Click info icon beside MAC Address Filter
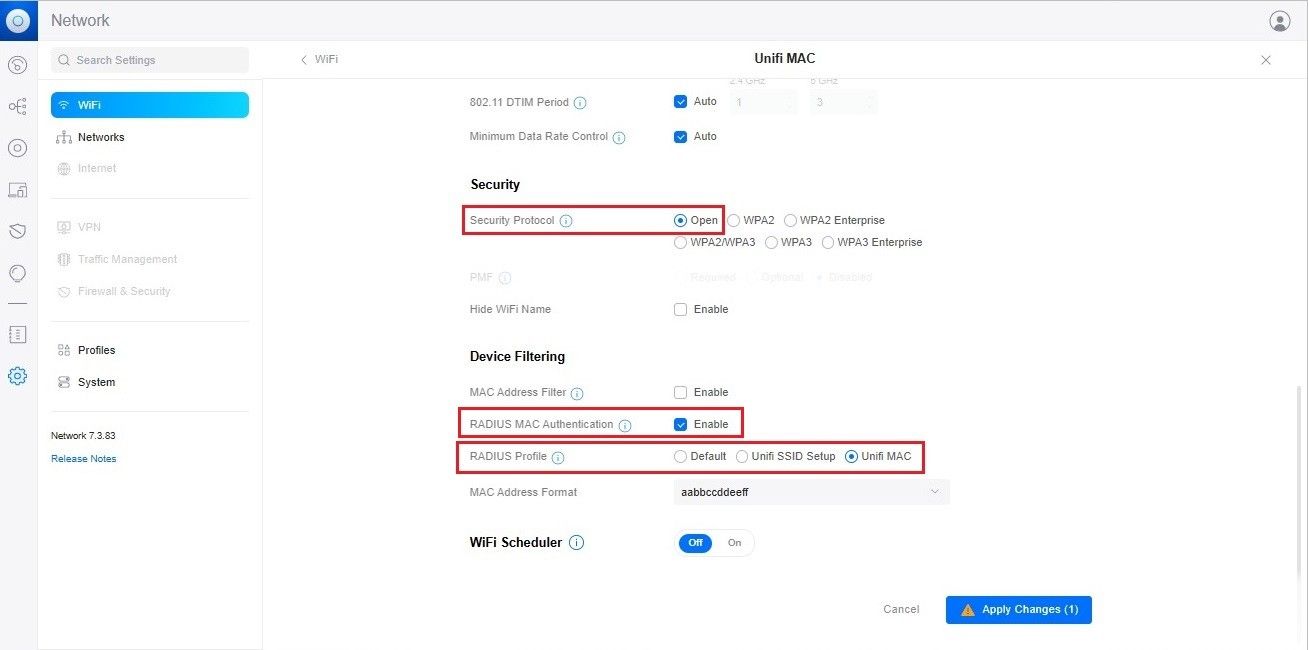 (x=577, y=394)
